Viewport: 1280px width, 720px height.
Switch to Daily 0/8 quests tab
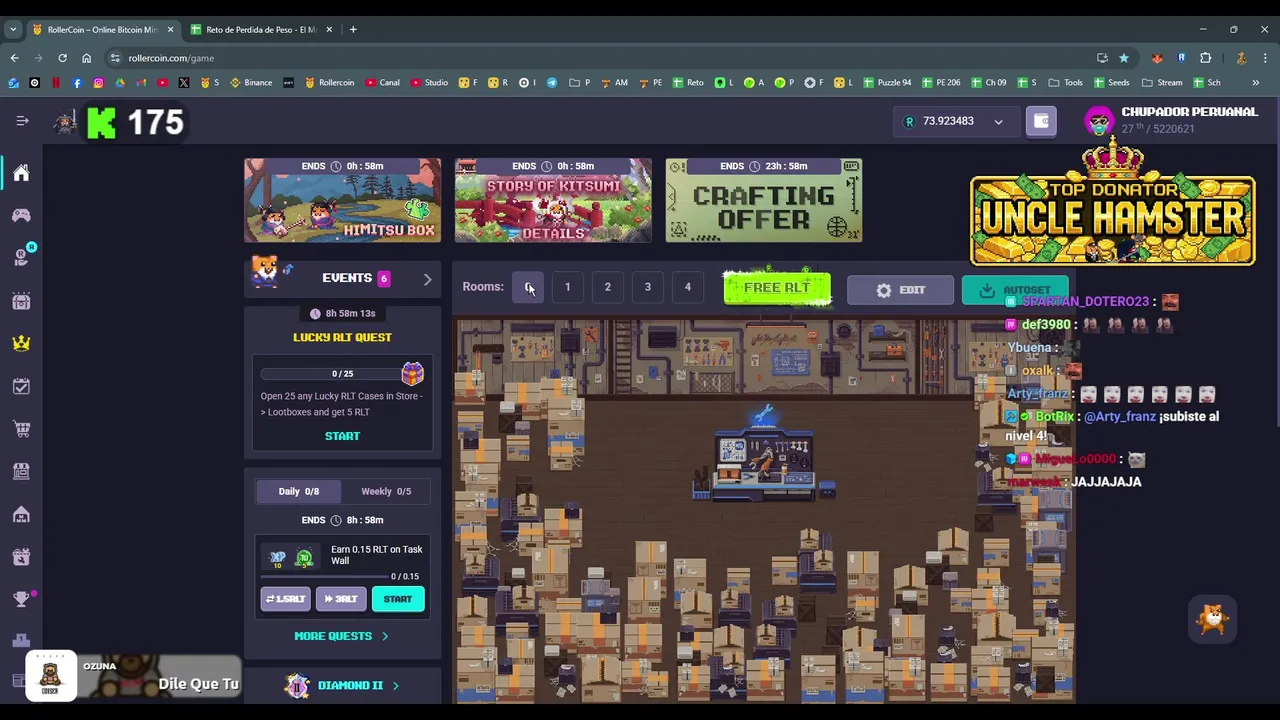pyautogui.click(x=299, y=491)
